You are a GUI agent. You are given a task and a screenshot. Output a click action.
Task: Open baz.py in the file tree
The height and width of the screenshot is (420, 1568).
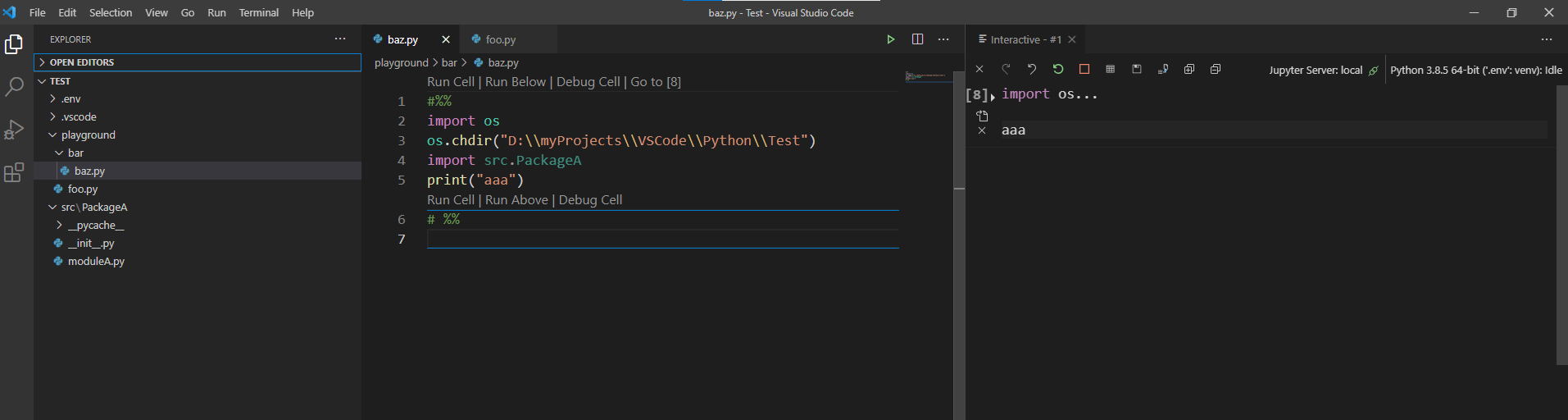198,171
